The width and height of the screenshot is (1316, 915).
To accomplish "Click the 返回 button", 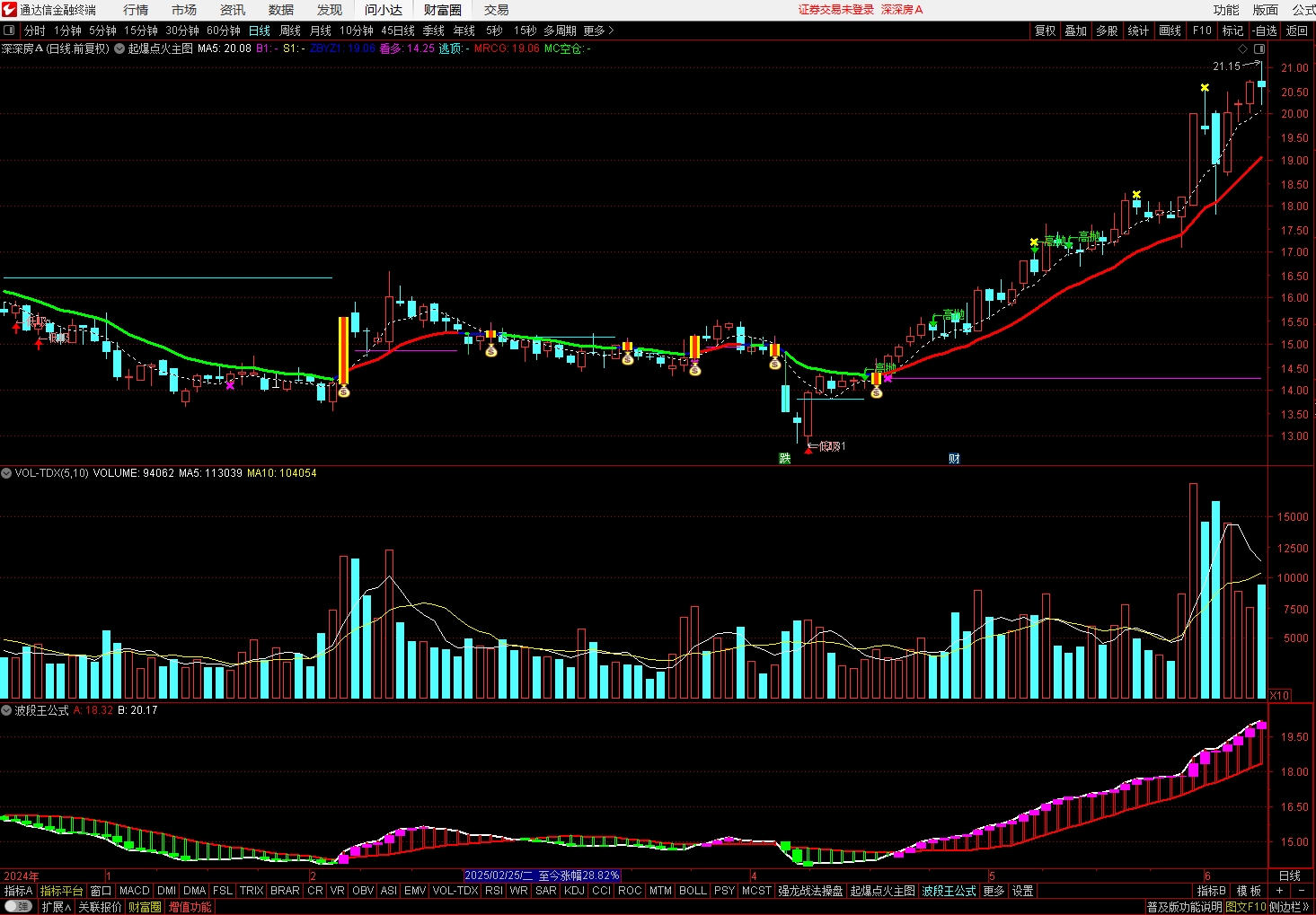I will (1297, 31).
